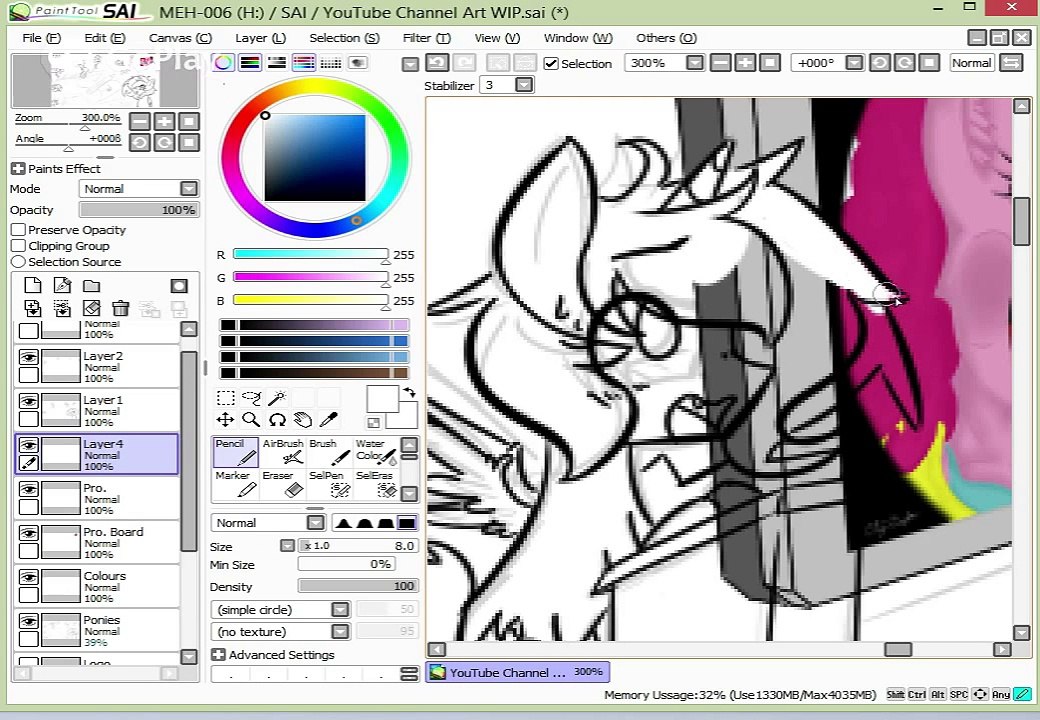Zoom out using canvas toolbar minus button

click(x=720, y=63)
